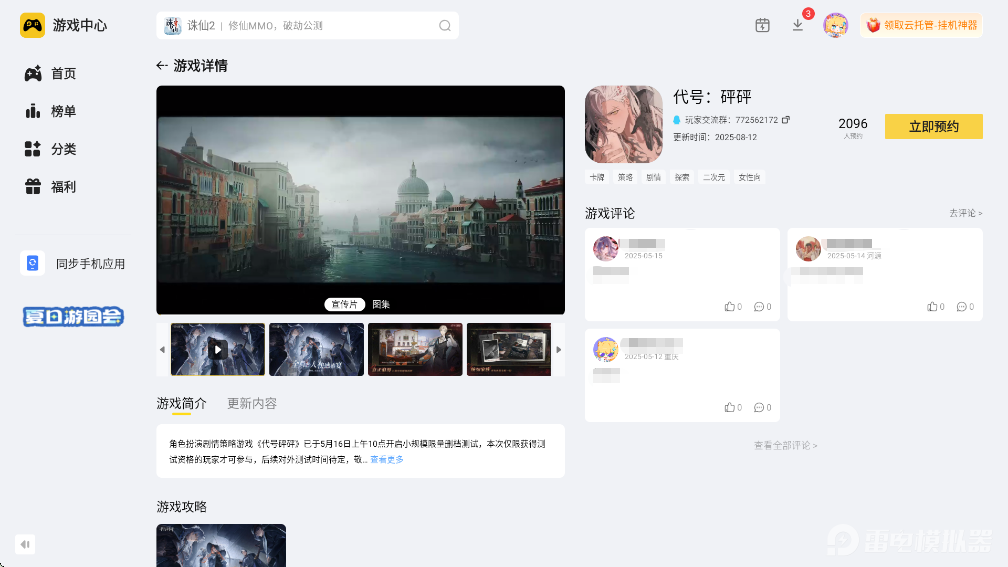Open 2025-05-14 reviewer avatar
1008x567 pixels.
(808, 249)
